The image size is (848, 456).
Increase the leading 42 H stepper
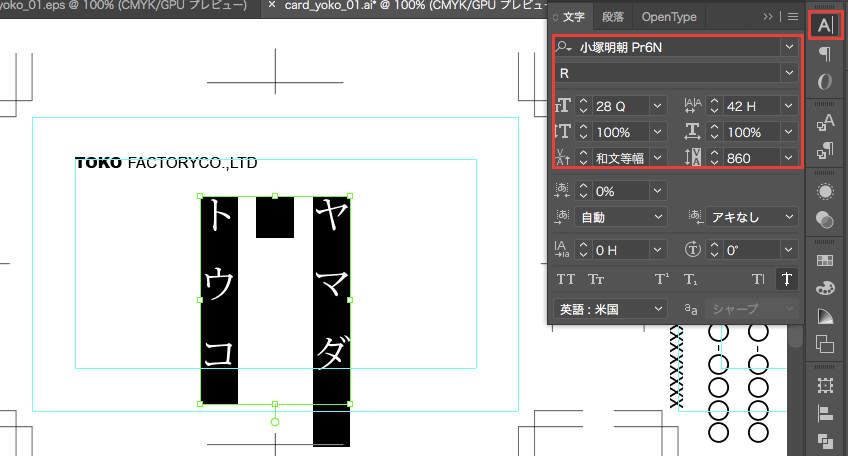click(x=715, y=101)
